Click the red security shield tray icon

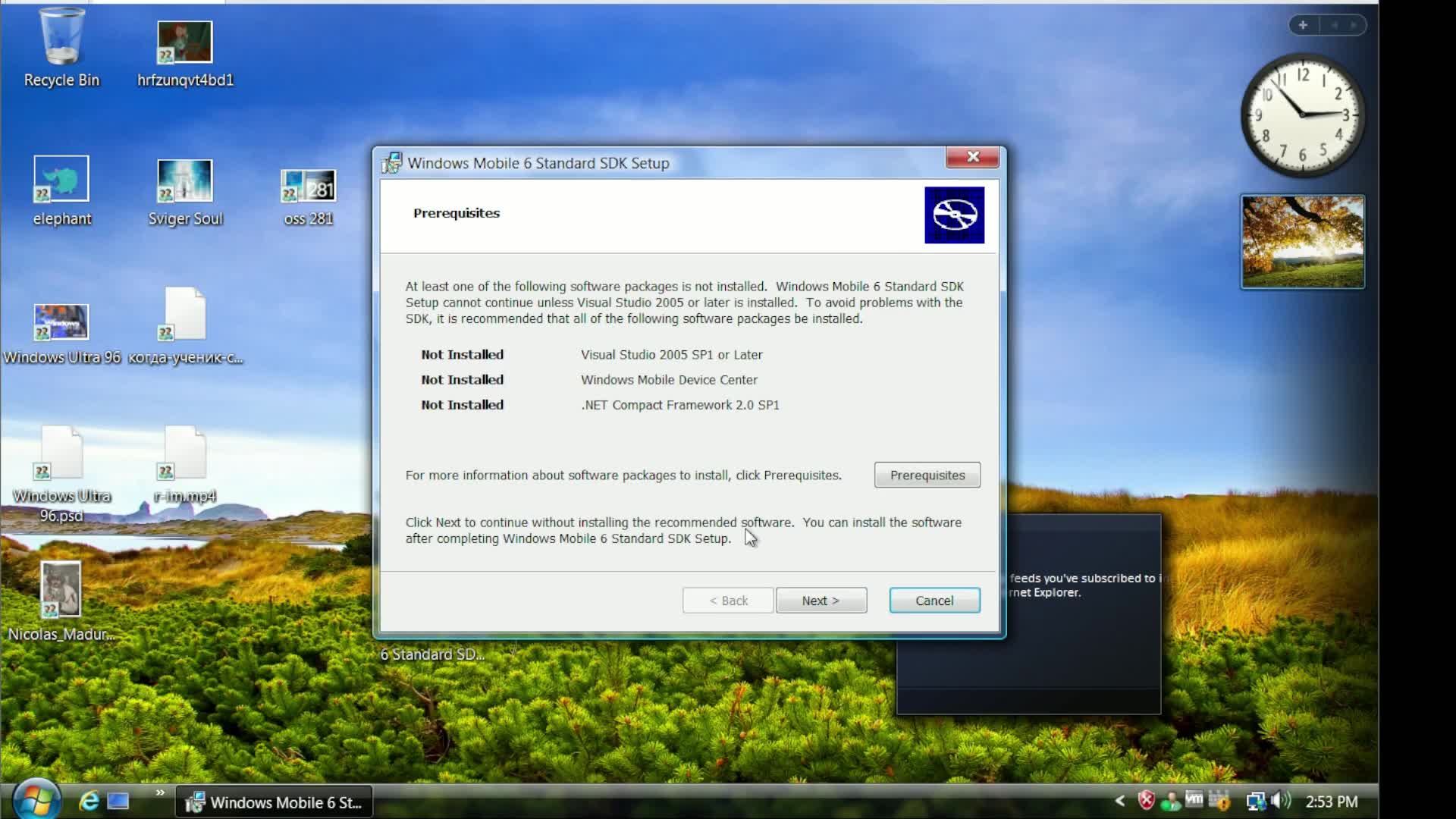click(x=1147, y=800)
